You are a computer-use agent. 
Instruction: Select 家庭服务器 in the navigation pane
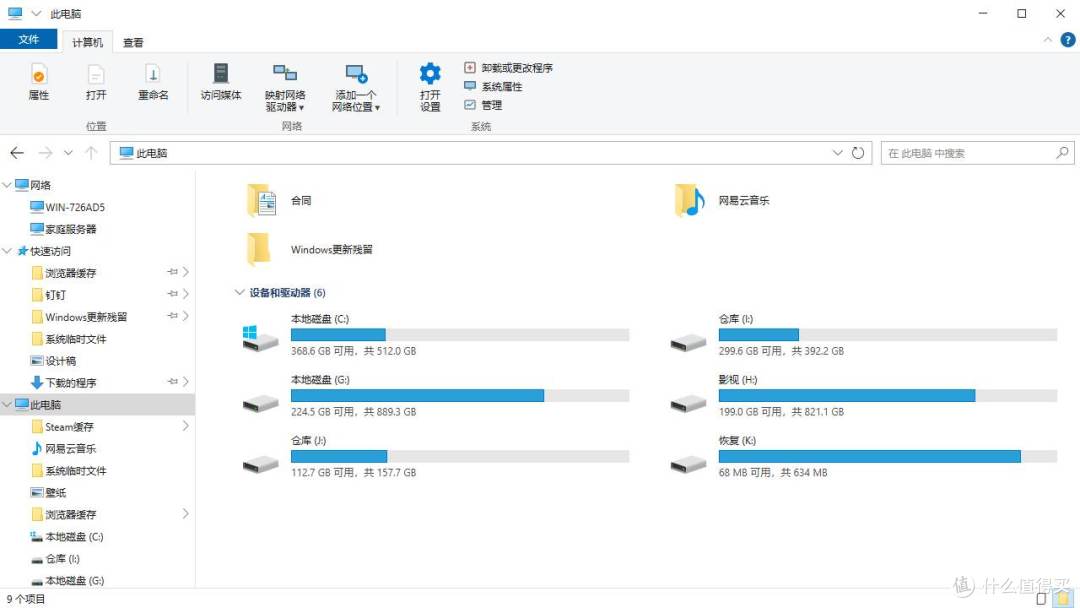click(63, 229)
